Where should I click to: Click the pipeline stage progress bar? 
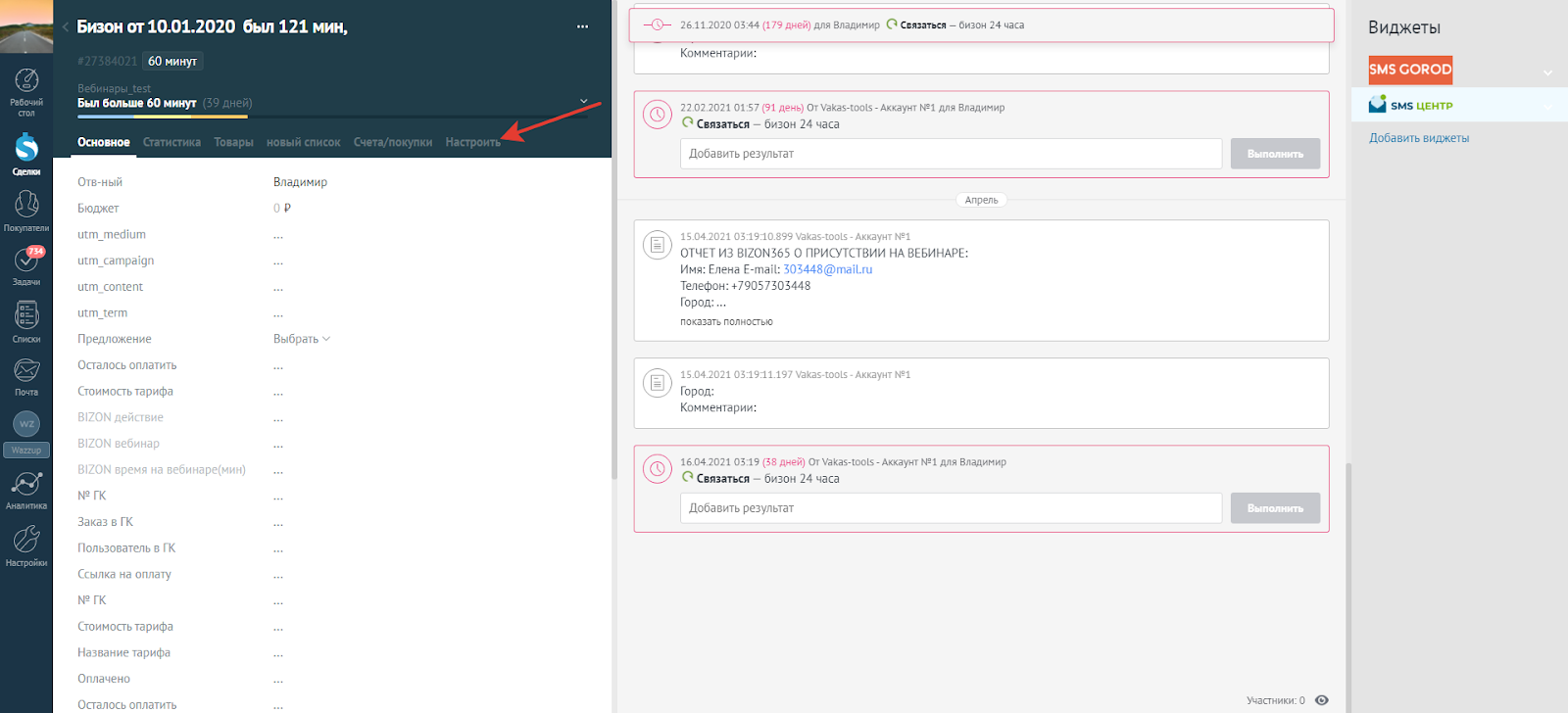(x=333, y=117)
